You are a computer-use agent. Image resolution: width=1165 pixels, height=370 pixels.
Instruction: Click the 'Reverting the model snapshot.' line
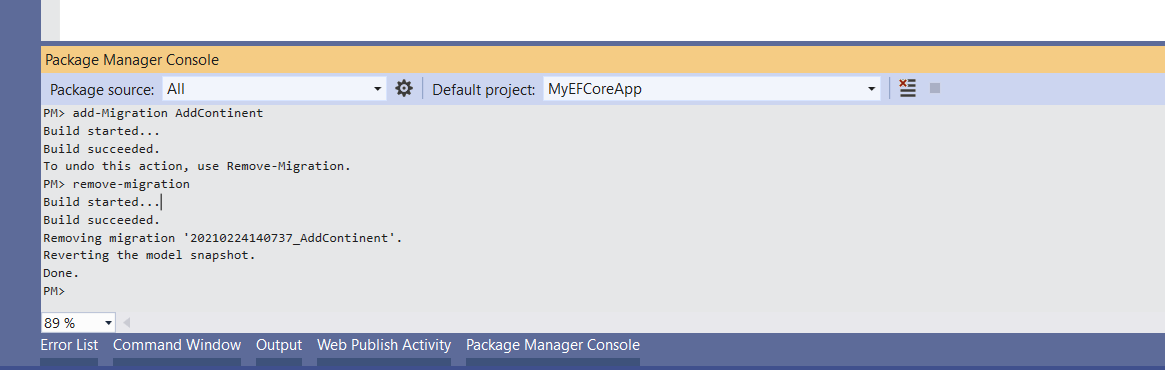pyautogui.click(x=149, y=256)
